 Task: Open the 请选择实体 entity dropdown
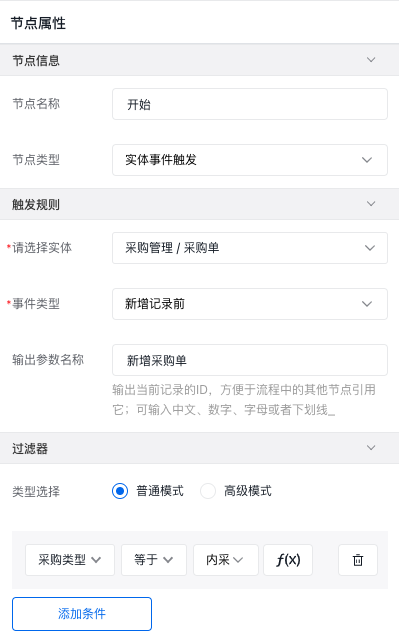click(x=250, y=248)
